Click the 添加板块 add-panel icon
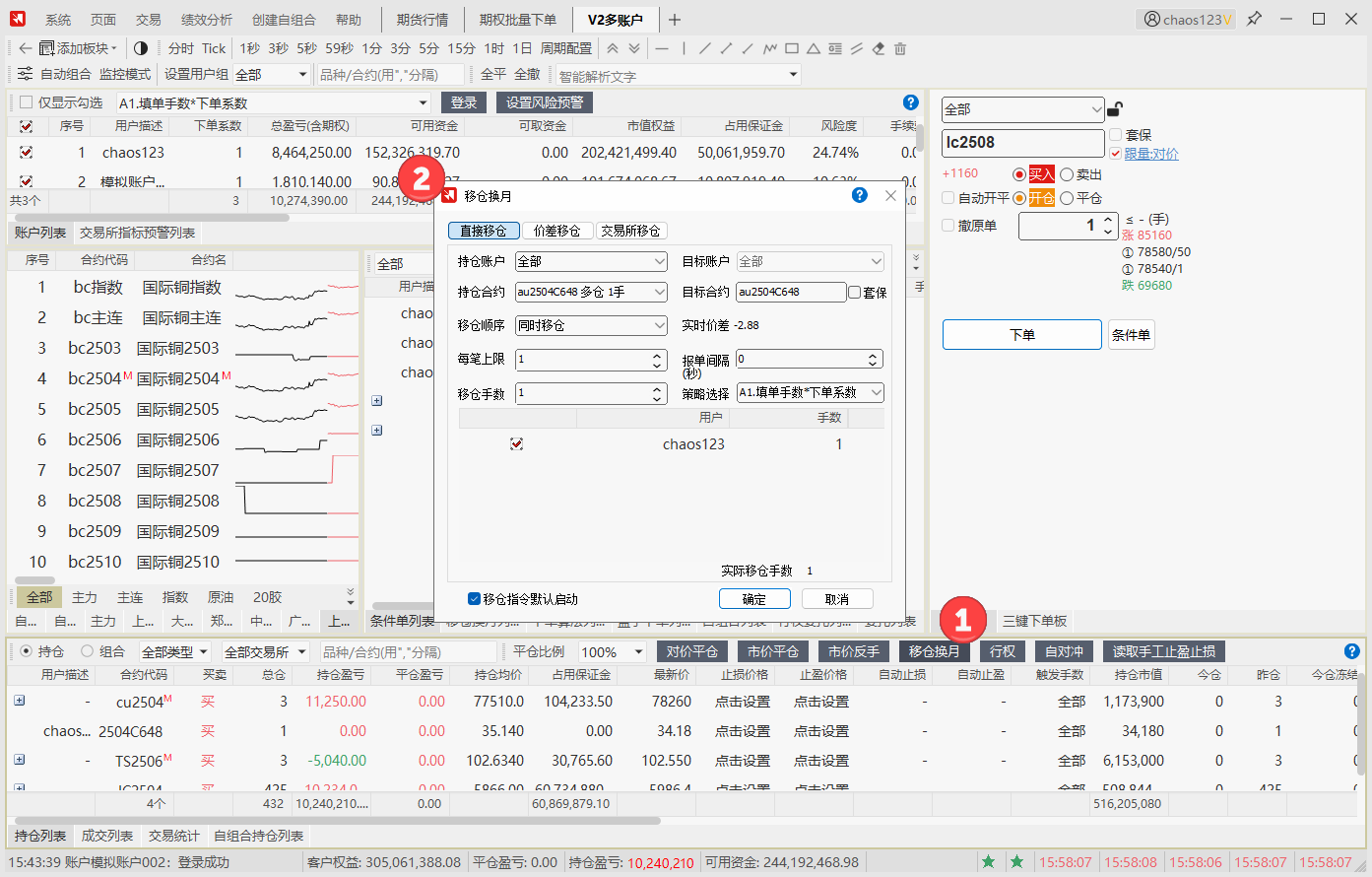Viewport: 1372px width, 877px height. click(x=46, y=48)
